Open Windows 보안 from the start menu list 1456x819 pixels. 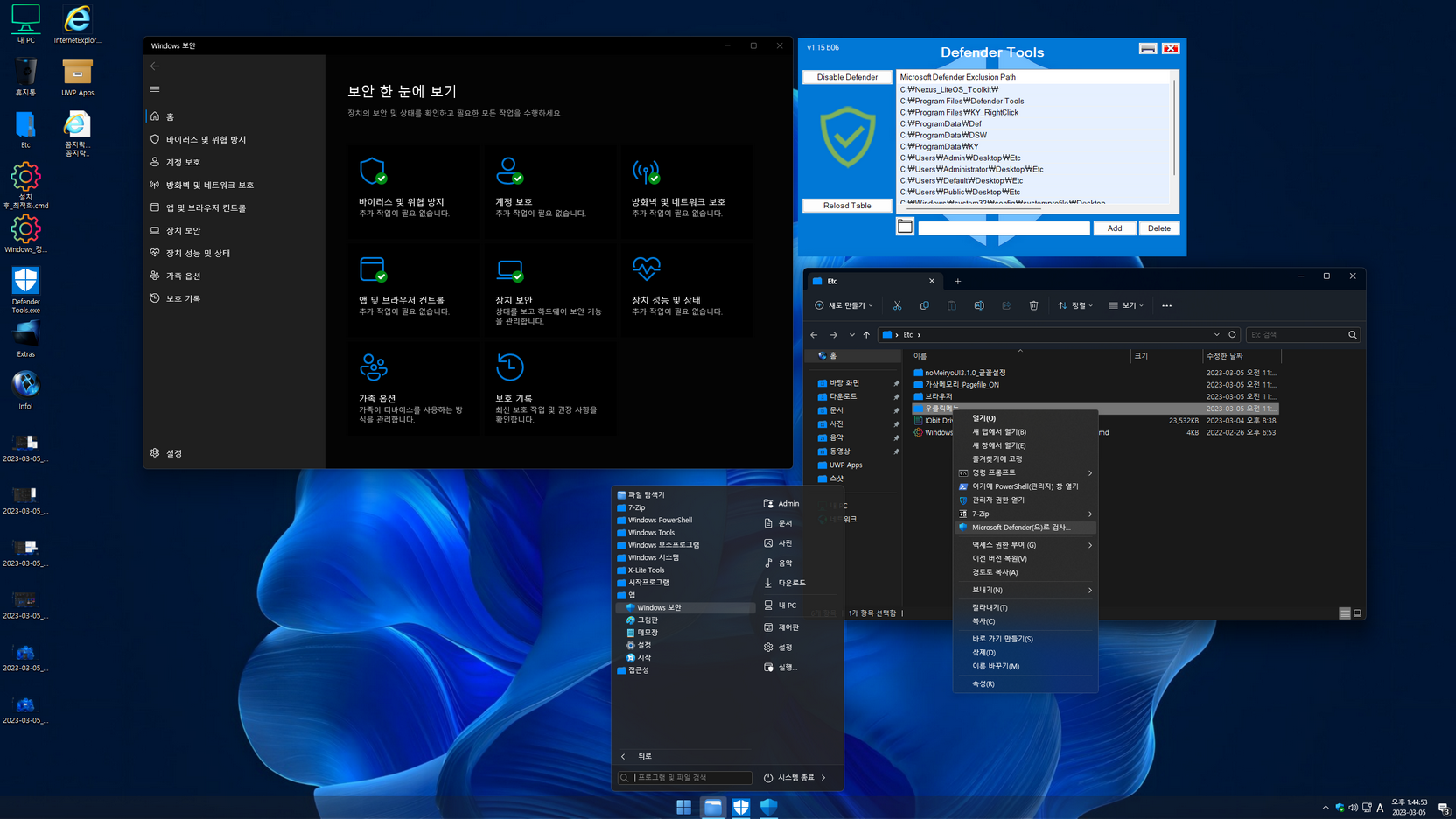[685, 607]
